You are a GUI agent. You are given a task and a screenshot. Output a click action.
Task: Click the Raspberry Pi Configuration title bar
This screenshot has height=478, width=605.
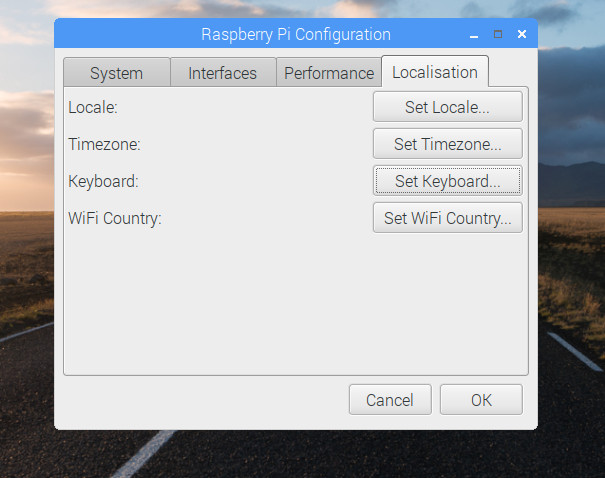296,34
